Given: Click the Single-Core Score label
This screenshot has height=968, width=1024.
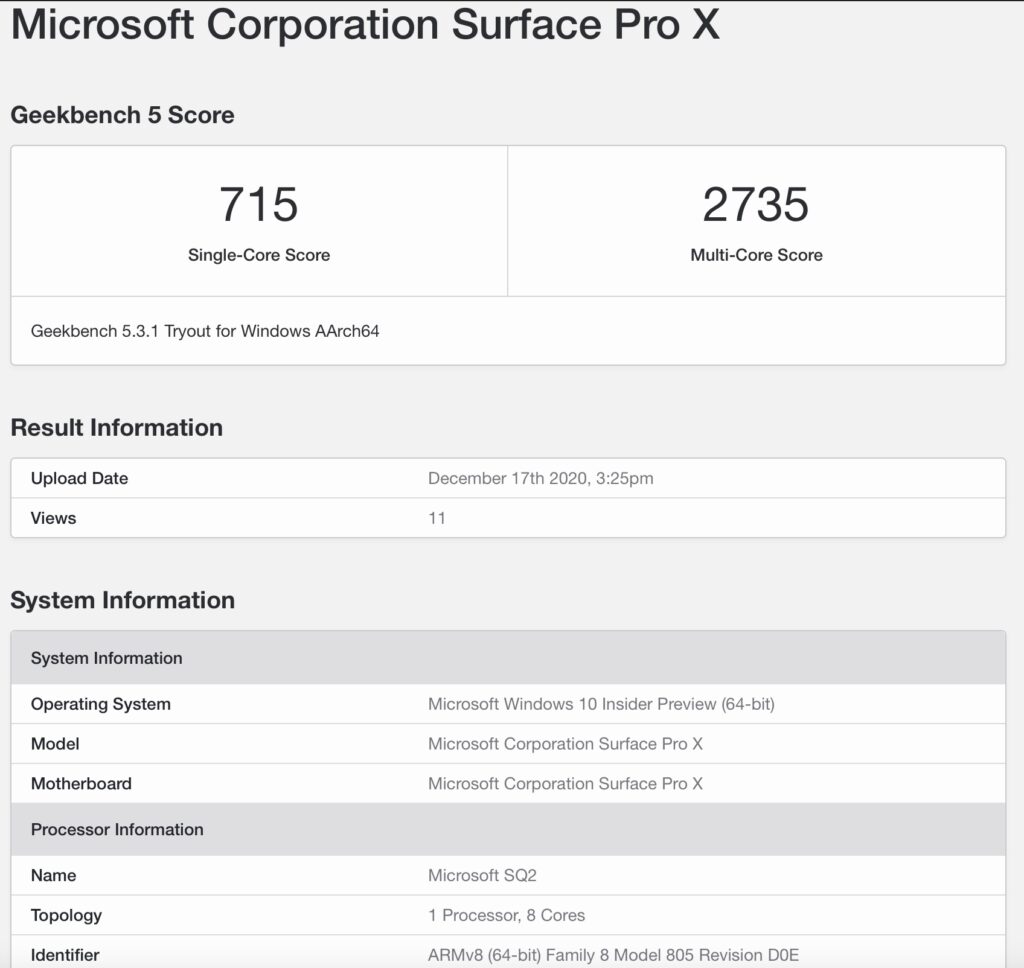Looking at the screenshot, I should pos(259,255).
